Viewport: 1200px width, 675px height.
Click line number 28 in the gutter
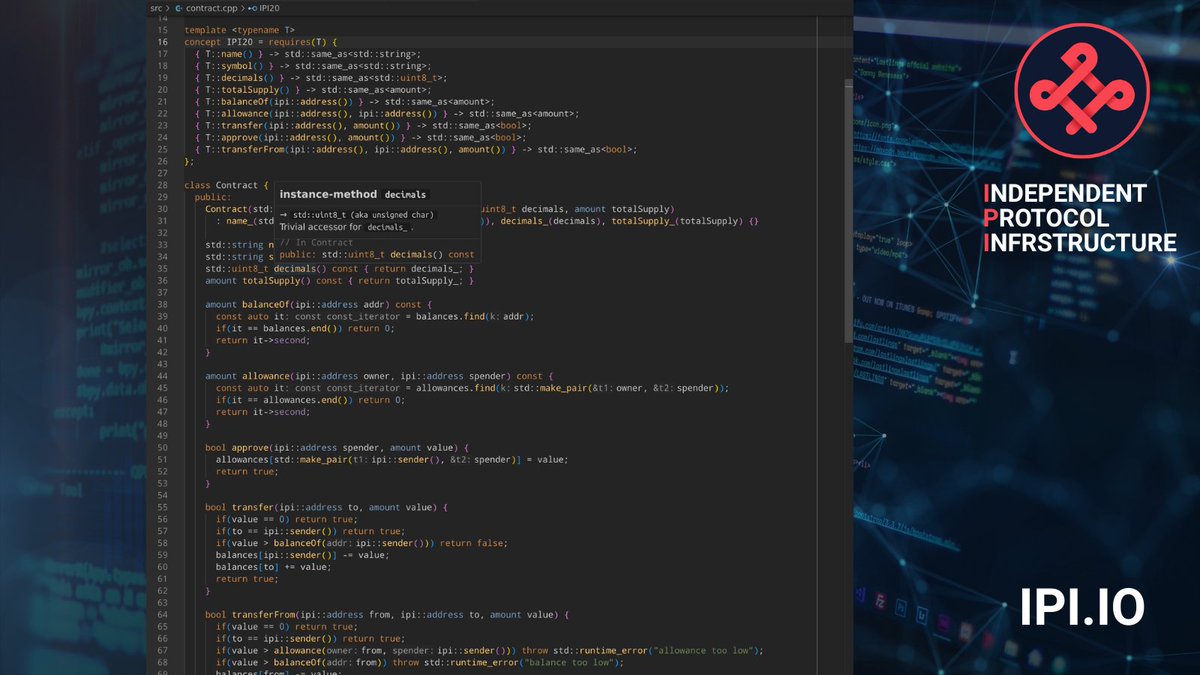pos(161,185)
